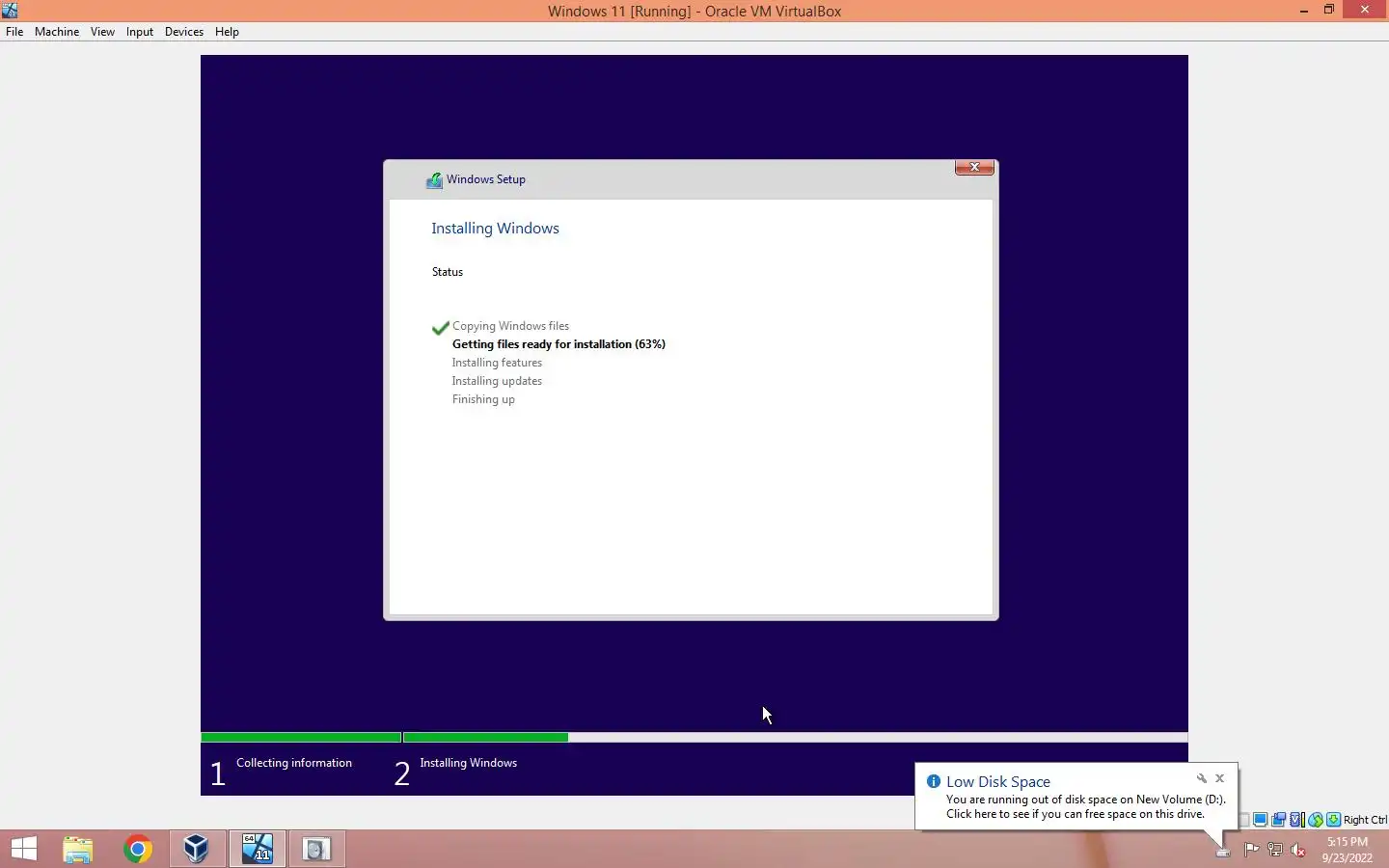Open the disk utility taskbar icon

(316, 849)
